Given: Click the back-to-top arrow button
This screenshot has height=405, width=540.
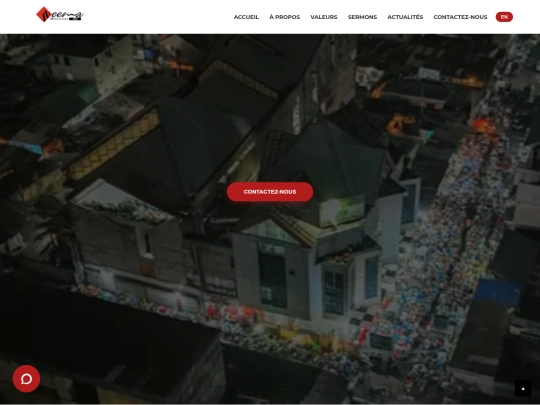Looking at the screenshot, I should pyautogui.click(x=523, y=388).
